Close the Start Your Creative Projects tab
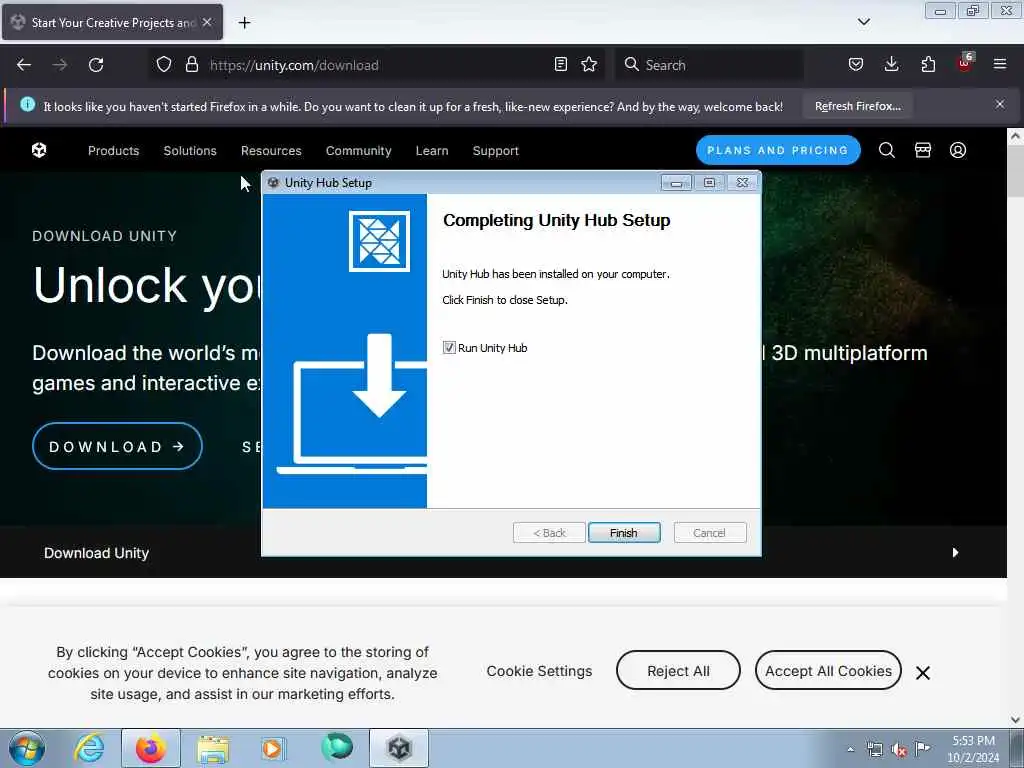The width and height of the screenshot is (1024, 768). 207,22
